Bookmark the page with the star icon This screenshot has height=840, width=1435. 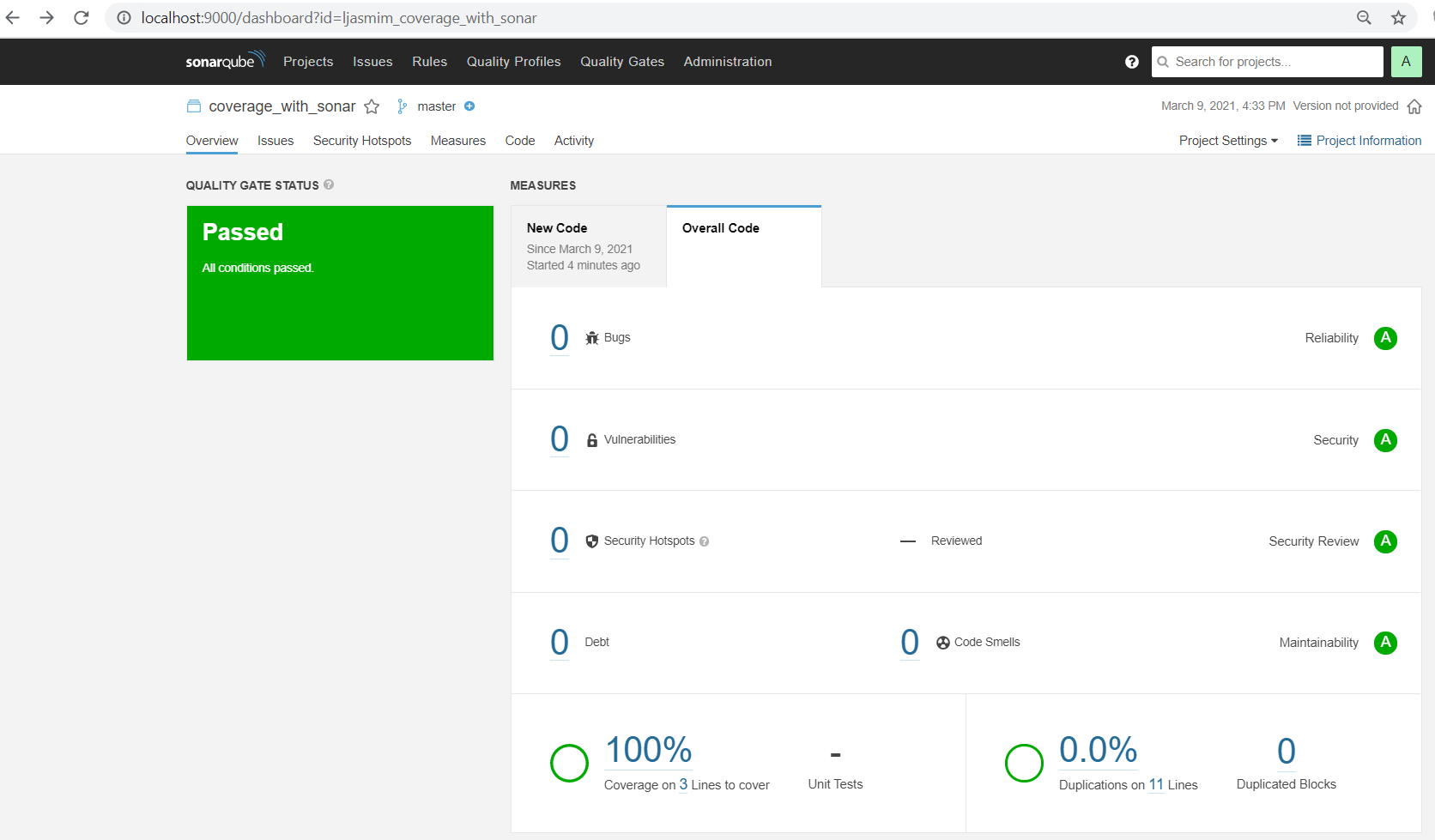[1398, 18]
